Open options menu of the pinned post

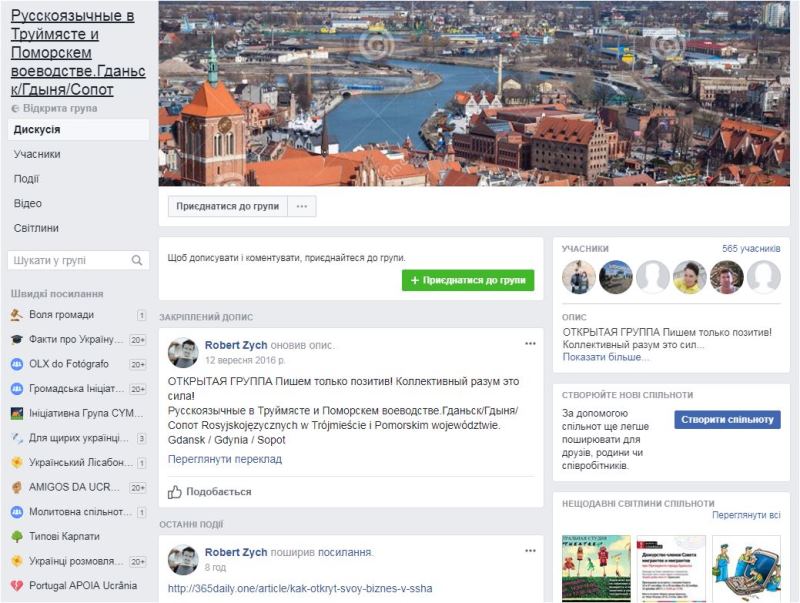point(531,344)
